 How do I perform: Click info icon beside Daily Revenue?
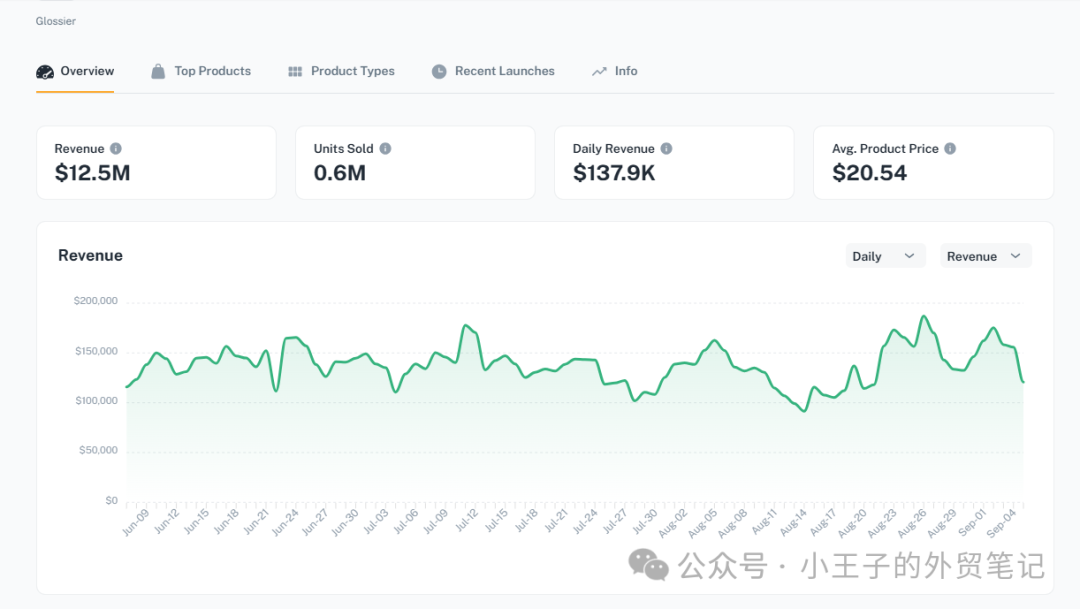click(666, 149)
